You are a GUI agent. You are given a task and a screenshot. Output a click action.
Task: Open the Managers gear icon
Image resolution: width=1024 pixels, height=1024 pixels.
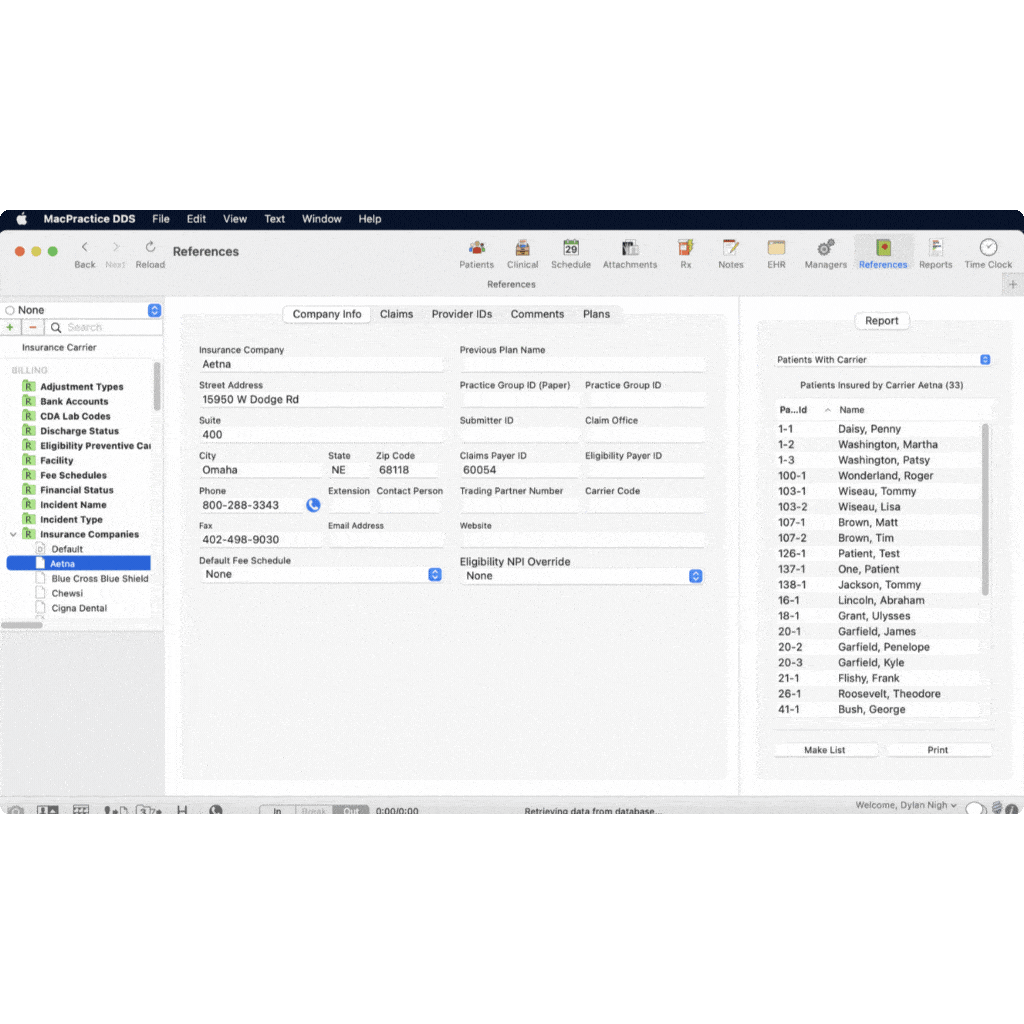(825, 253)
